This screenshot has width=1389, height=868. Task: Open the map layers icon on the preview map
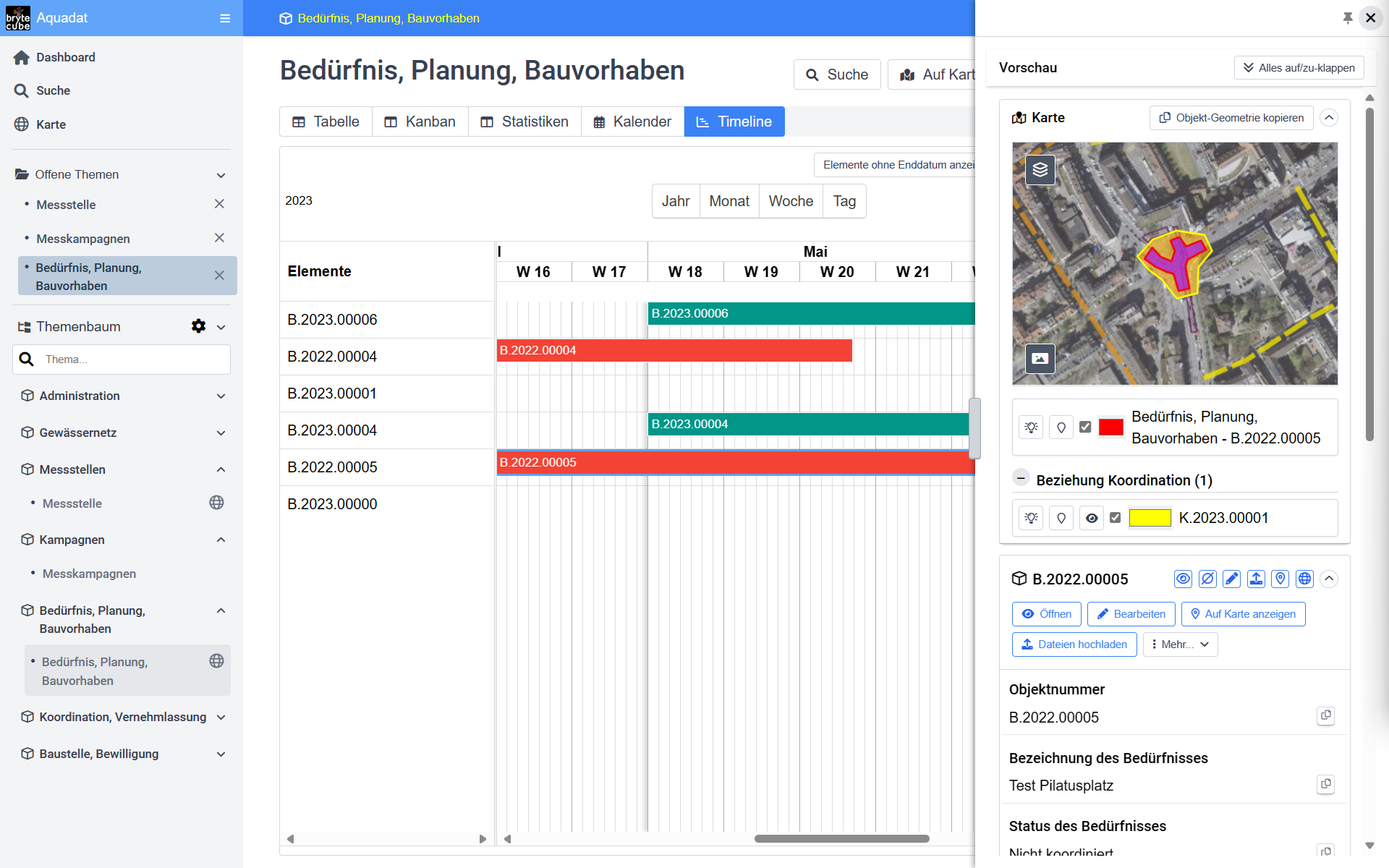point(1040,170)
